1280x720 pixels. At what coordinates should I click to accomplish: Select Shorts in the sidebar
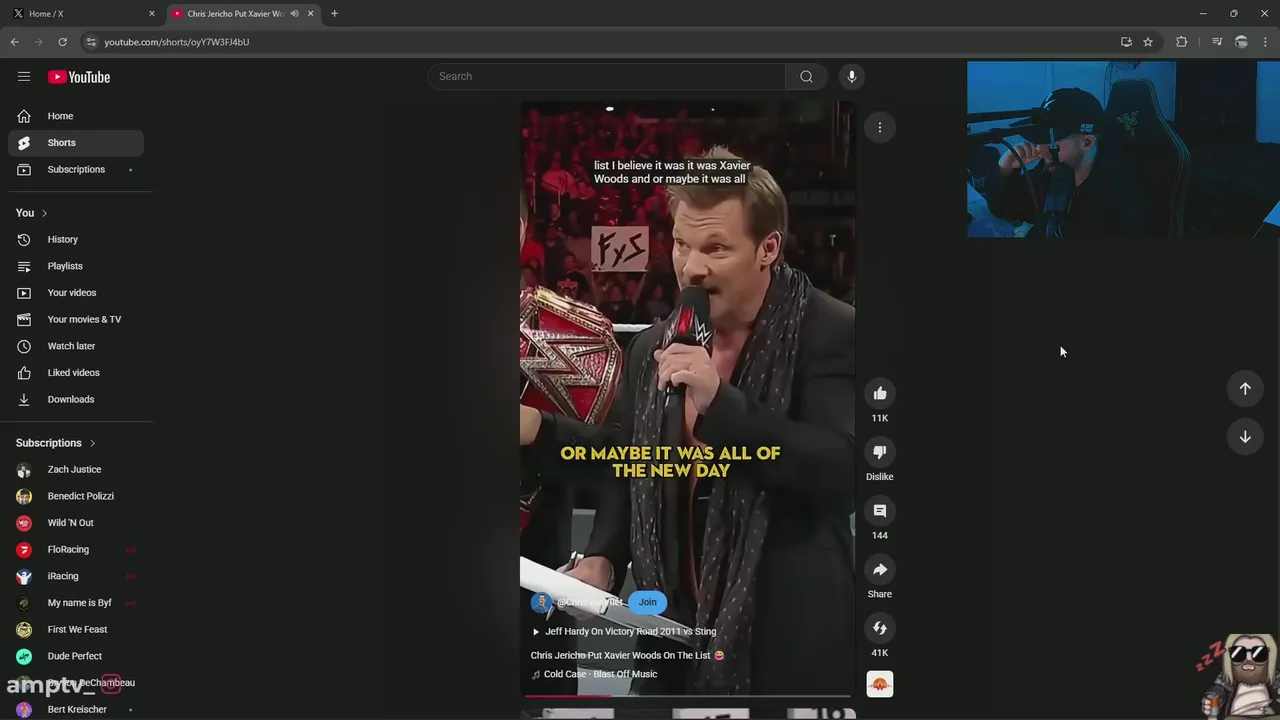76,143
